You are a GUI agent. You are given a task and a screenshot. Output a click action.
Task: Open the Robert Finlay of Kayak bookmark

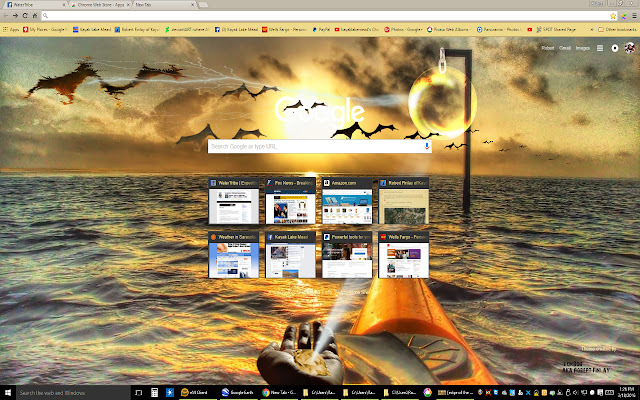pos(137,29)
